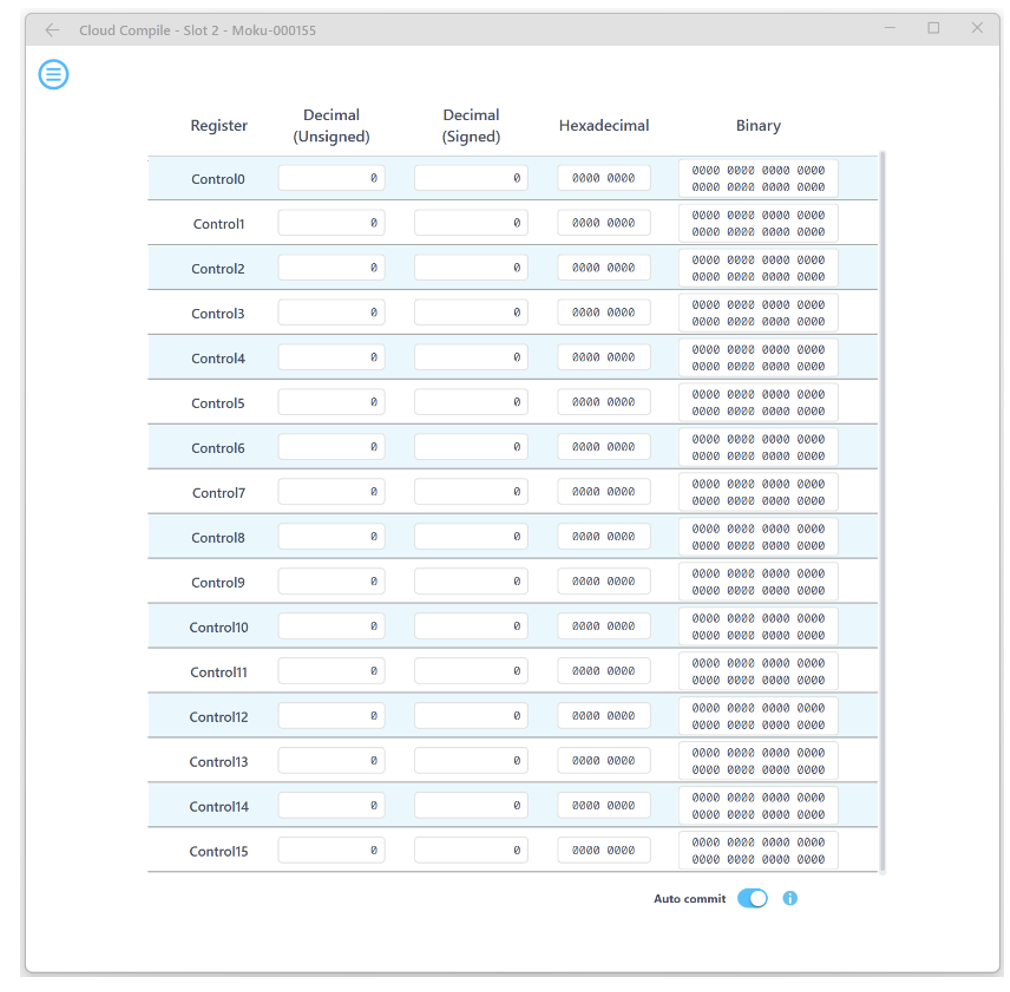Edit Control5 unsigned decimal field
The image size is (1010, 992).
click(x=332, y=402)
